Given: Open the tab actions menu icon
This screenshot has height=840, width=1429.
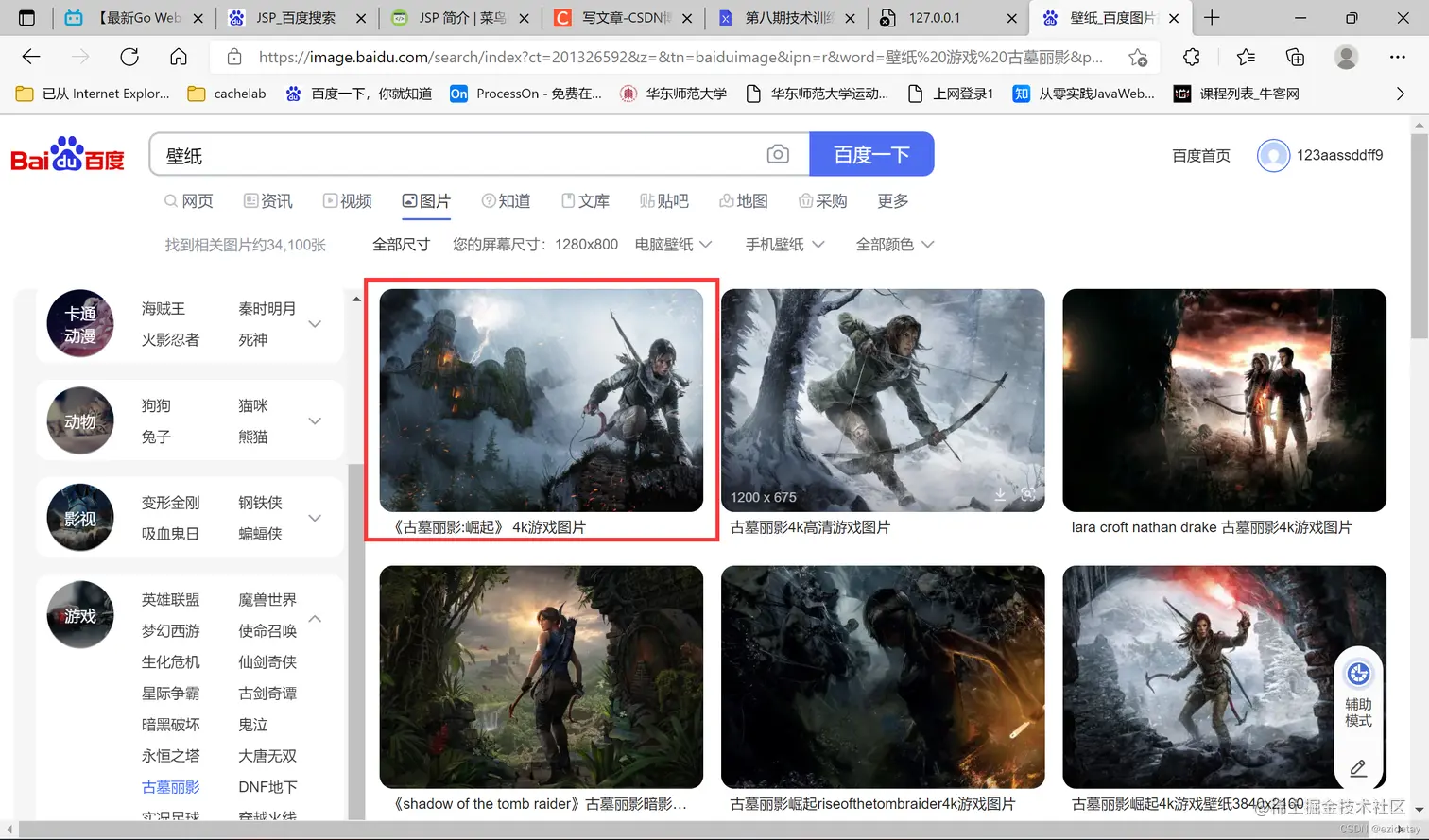Looking at the screenshot, I should [x=26, y=17].
